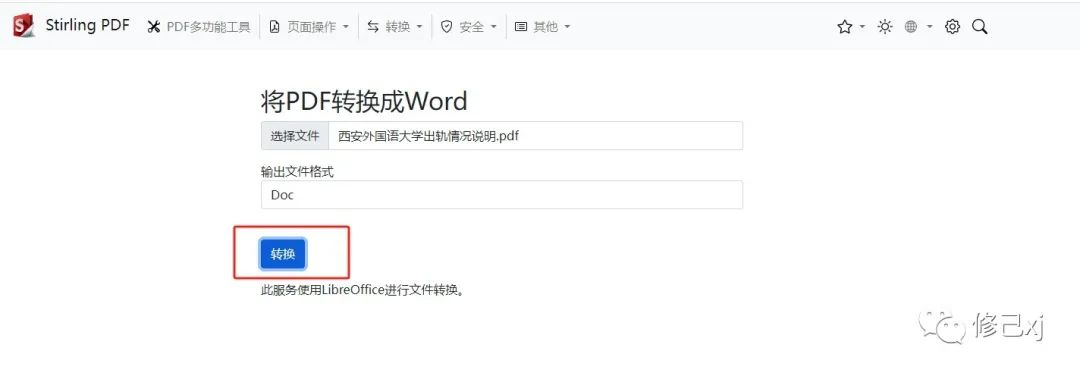
Task: Click the Stirling PDF title link
Action: tap(87, 25)
